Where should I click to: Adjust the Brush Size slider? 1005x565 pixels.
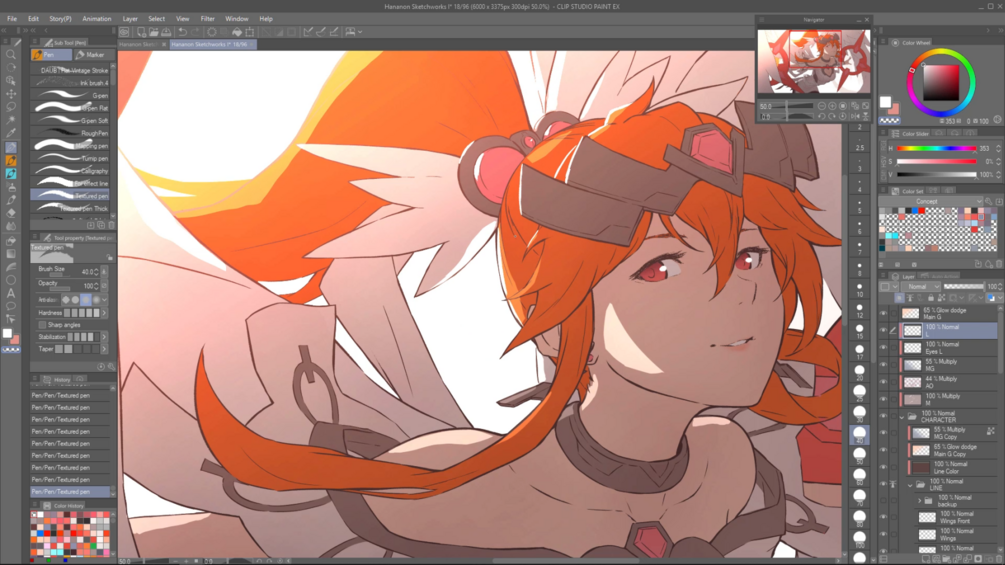[x=59, y=277]
